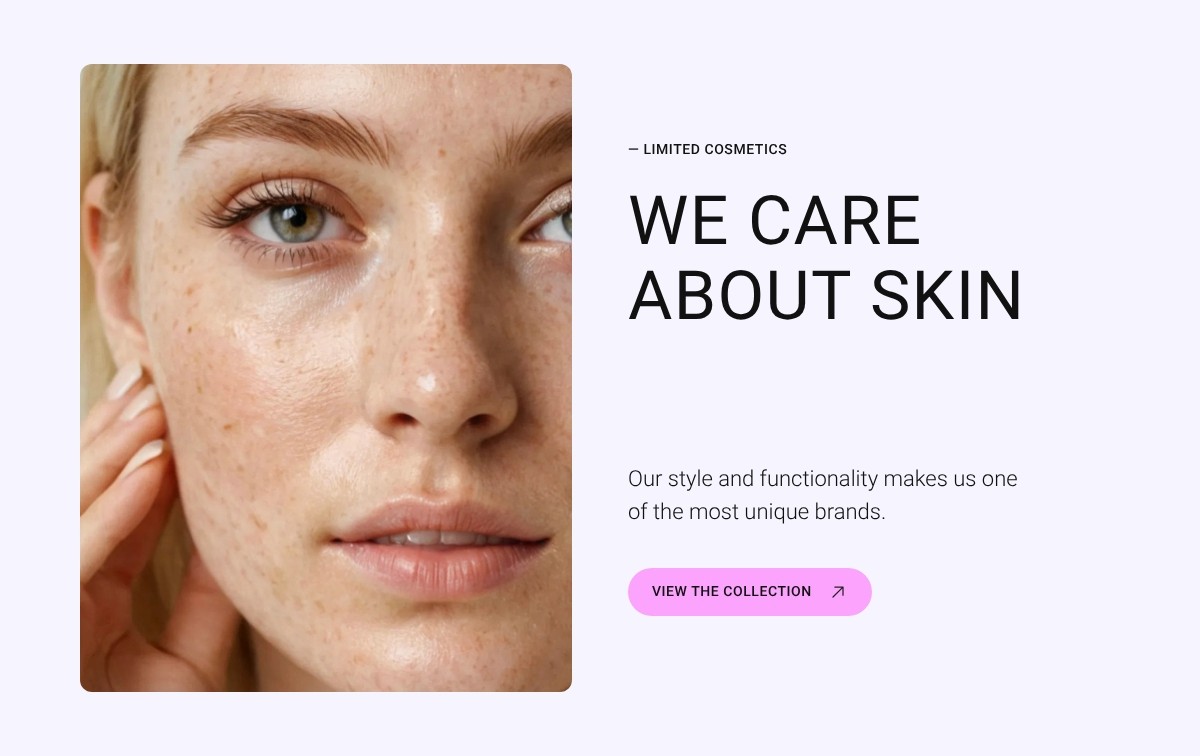Click the 'of the most unique brands.' line
Viewport: 1200px width, 756px height.
coord(757,512)
